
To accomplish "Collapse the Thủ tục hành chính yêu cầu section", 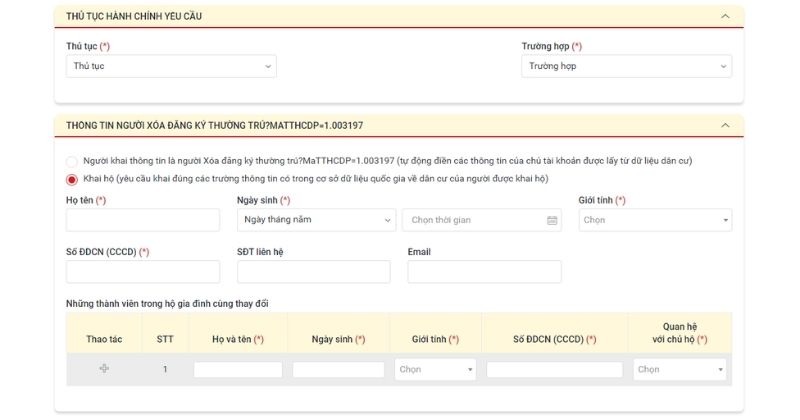I will click(725, 16).
